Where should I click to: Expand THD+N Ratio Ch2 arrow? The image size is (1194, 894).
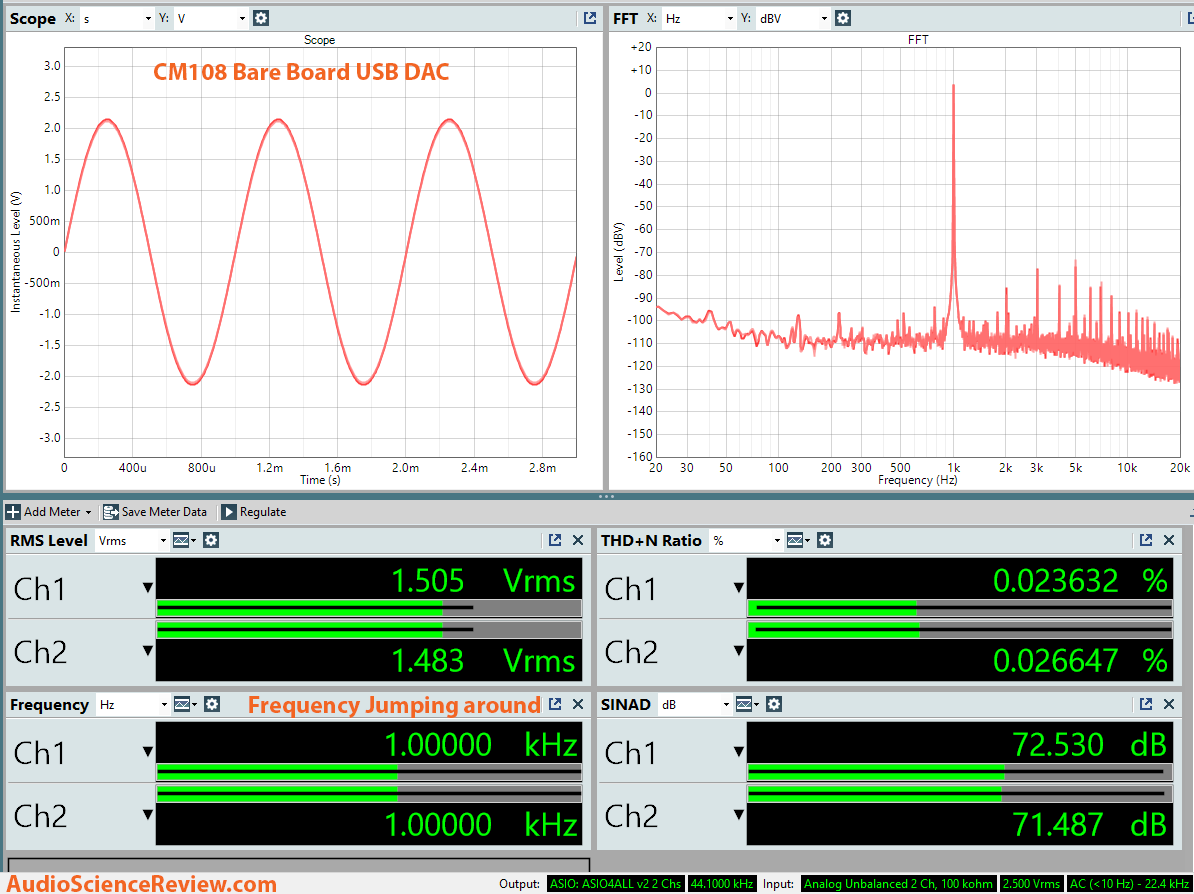pyautogui.click(x=739, y=651)
